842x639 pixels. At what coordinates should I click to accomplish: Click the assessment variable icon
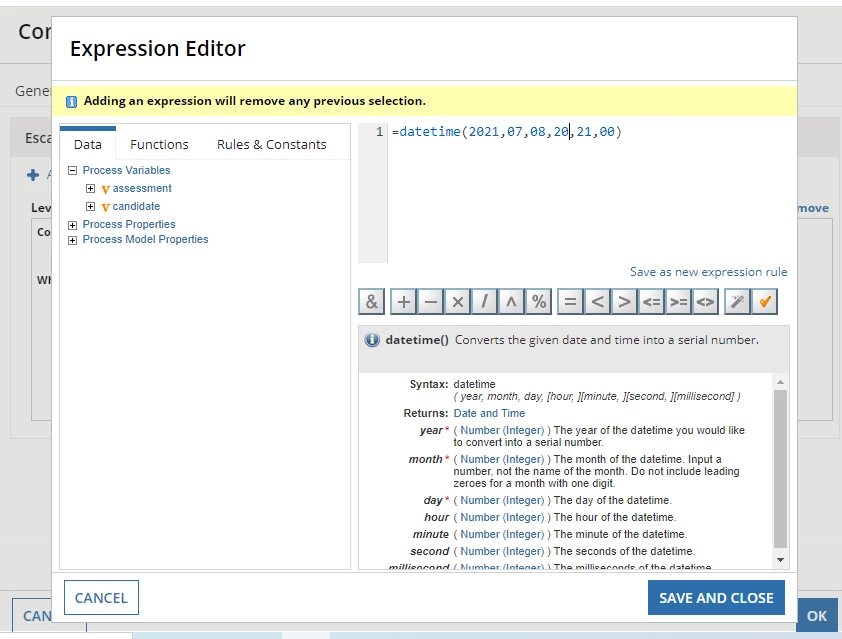(x=105, y=189)
